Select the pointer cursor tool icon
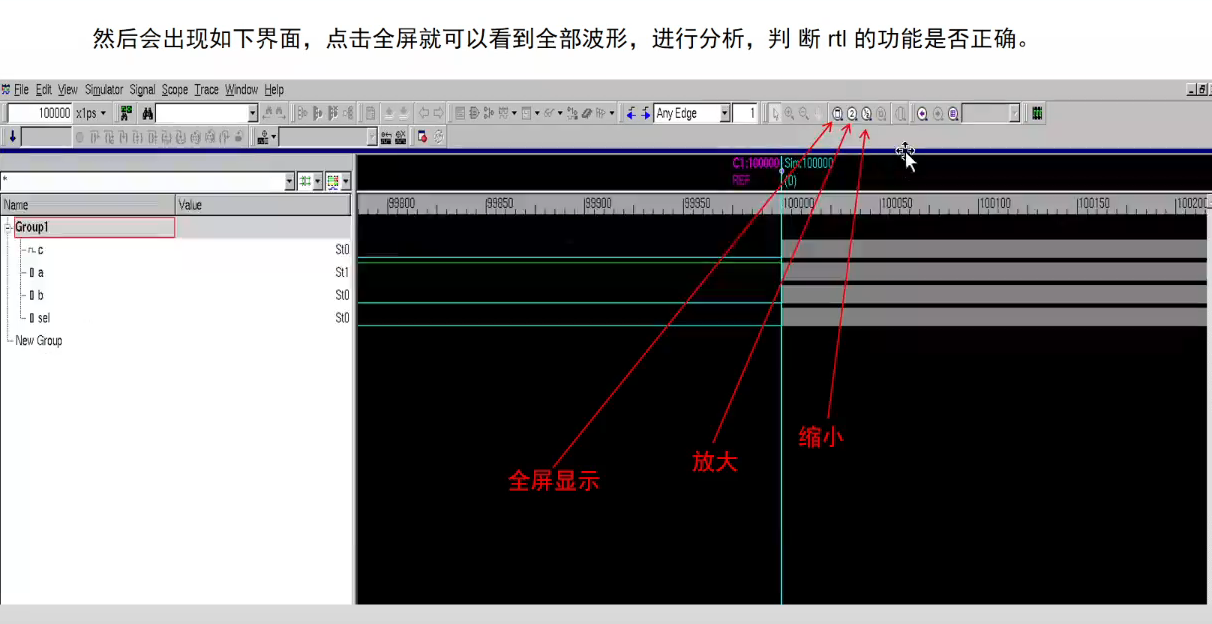The width and height of the screenshot is (1212, 624). tap(775, 114)
